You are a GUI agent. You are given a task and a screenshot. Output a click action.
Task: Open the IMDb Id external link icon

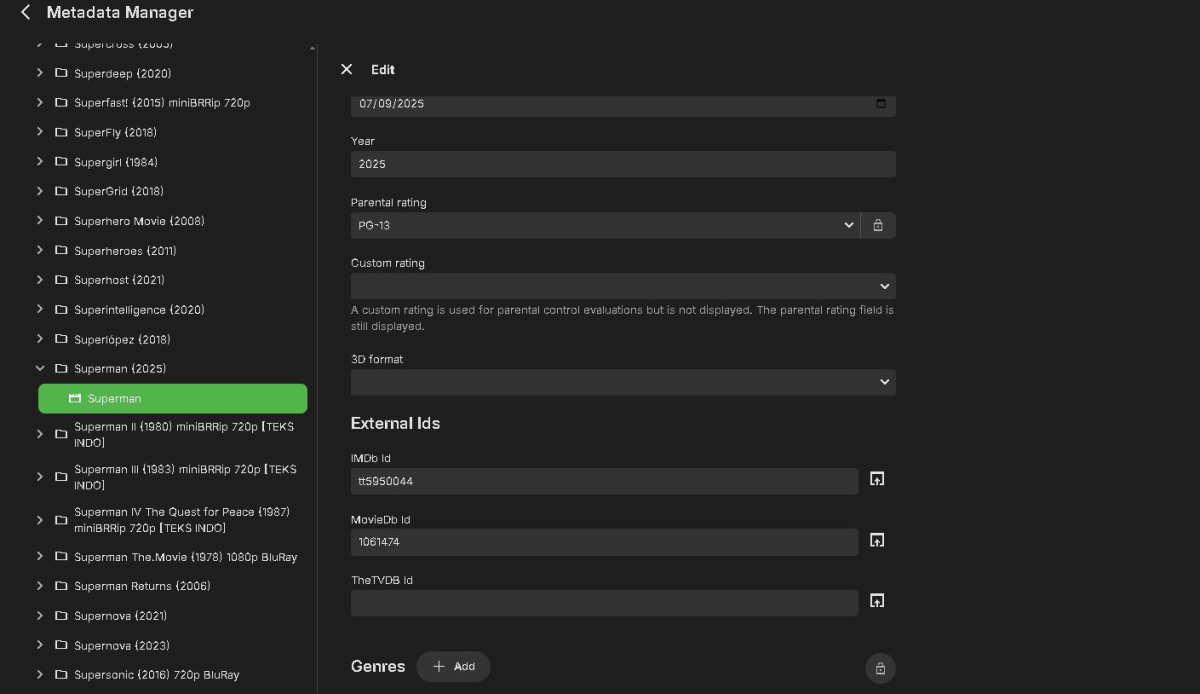pyautogui.click(x=877, y=480)
